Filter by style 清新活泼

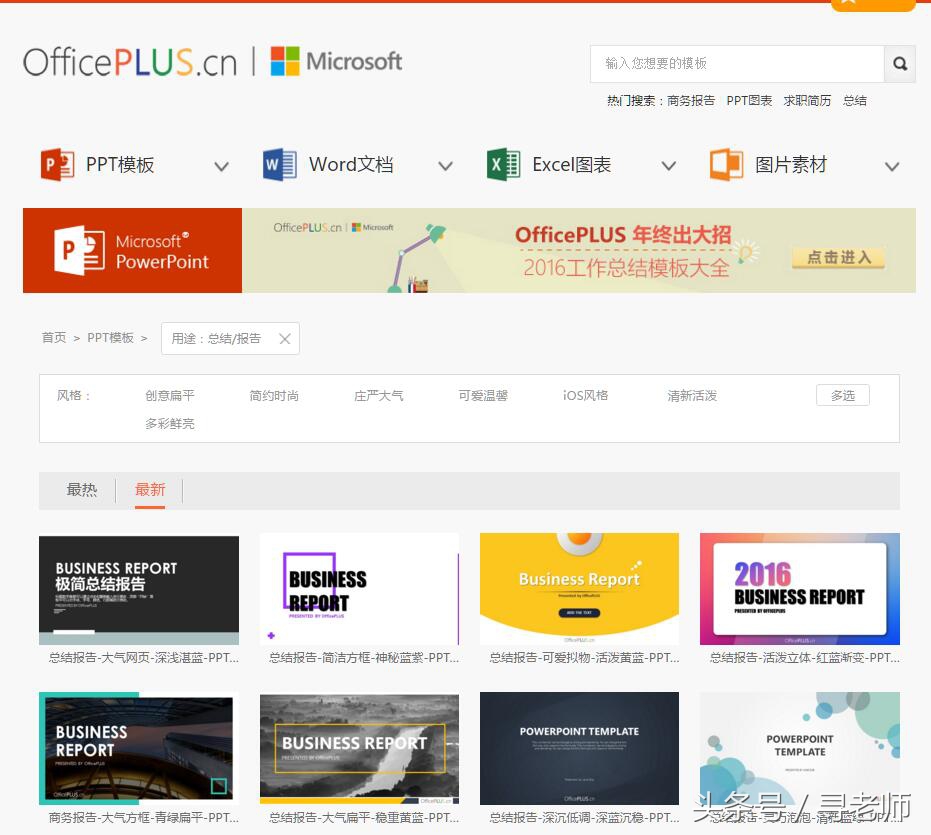coord(692,396)
